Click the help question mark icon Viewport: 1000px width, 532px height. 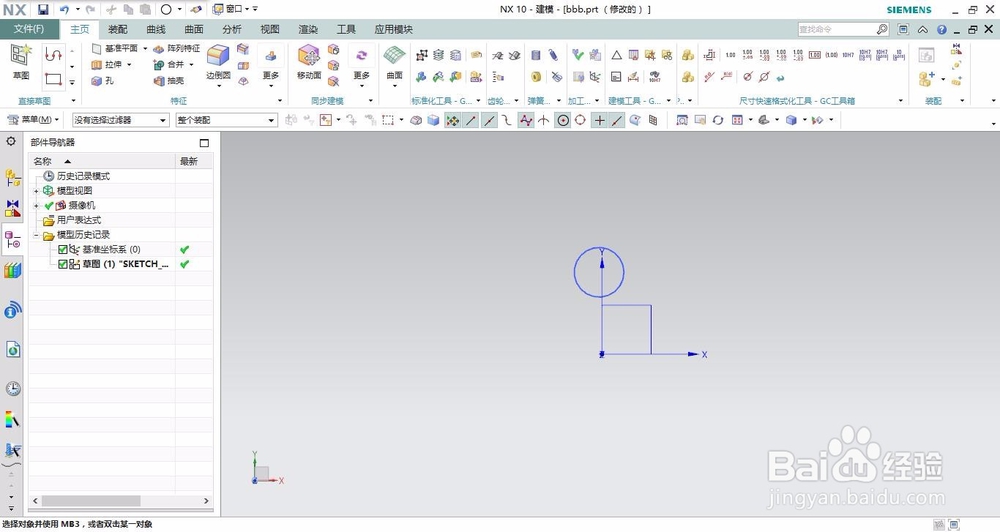pos(942,29)
